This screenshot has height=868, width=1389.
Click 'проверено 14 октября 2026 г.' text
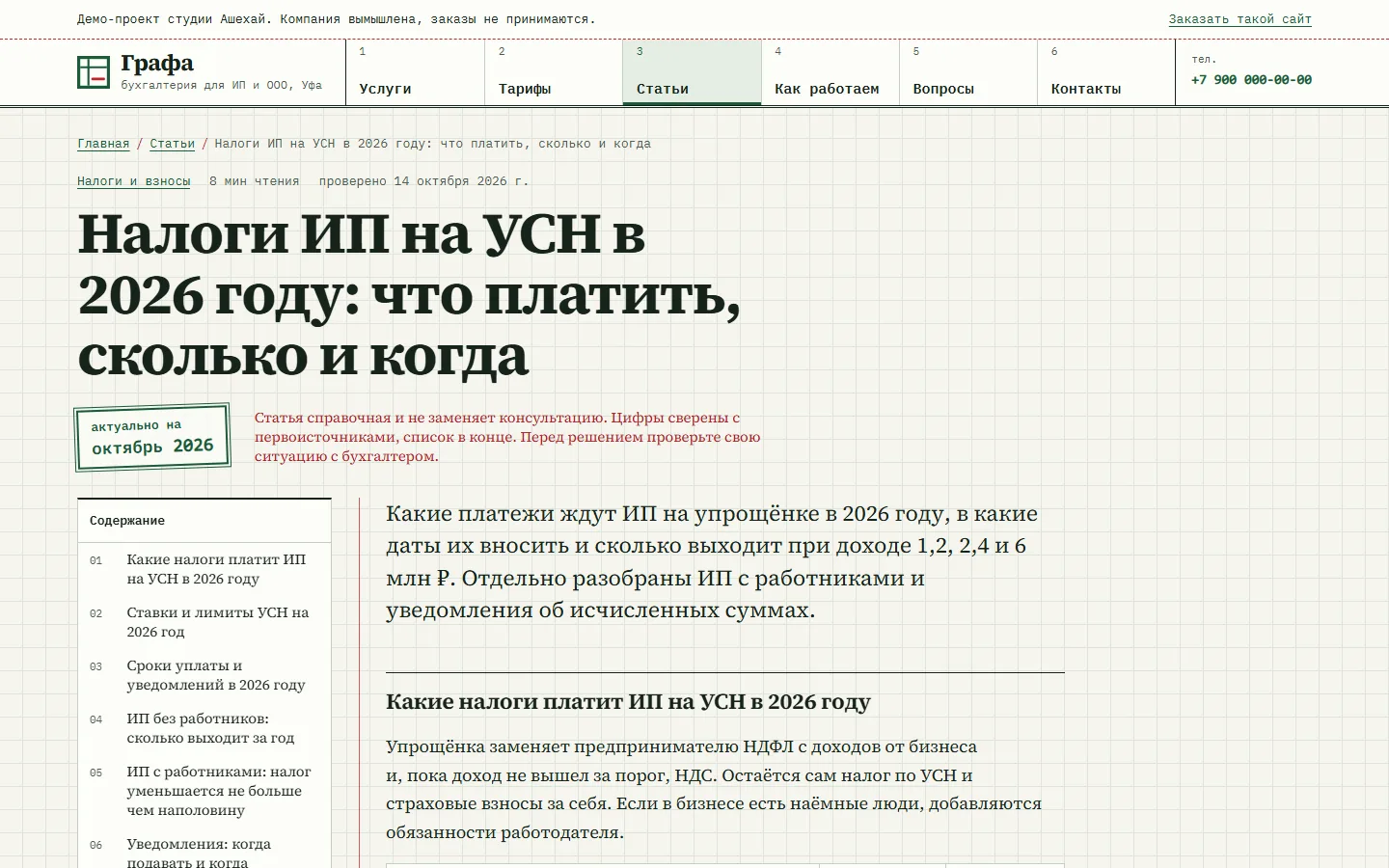coord(423,181)
